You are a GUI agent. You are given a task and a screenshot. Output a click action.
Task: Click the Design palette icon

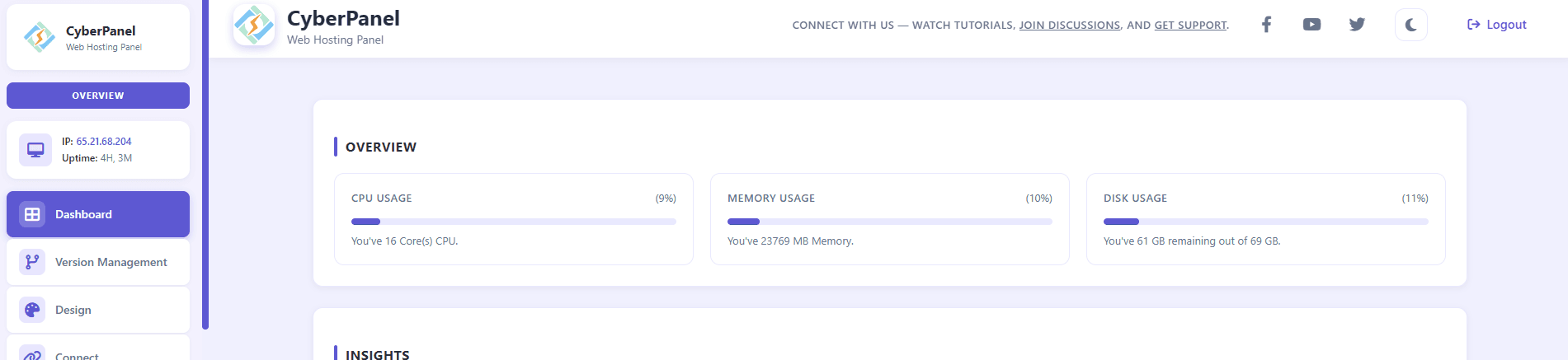(x=32, y=310)
